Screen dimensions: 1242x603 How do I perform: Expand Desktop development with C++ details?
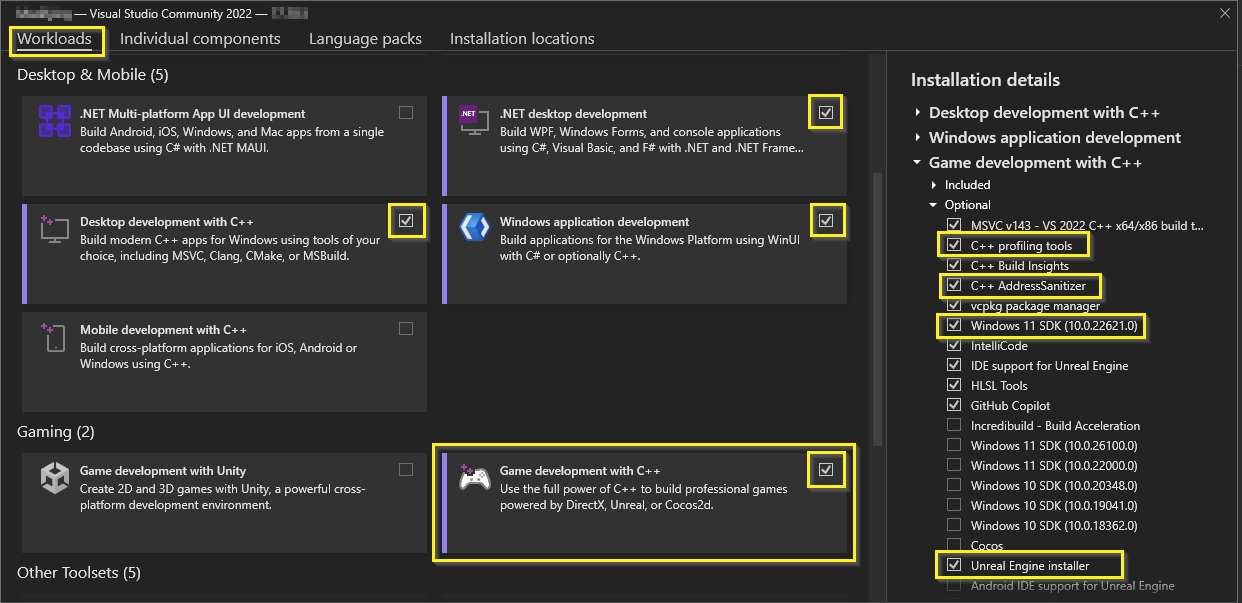point(918,113)
